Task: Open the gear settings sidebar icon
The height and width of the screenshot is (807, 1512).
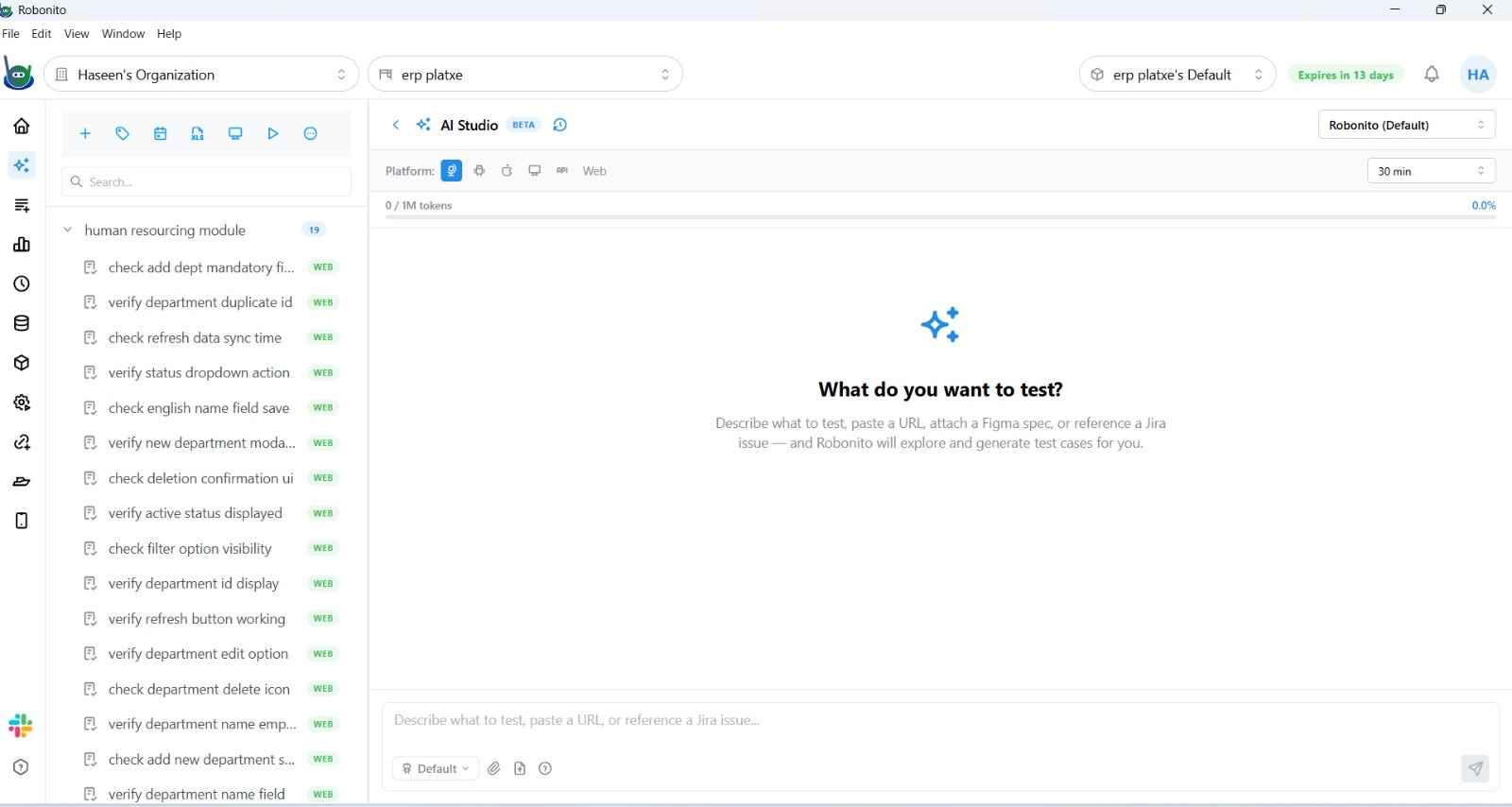Action: [22, 403]
